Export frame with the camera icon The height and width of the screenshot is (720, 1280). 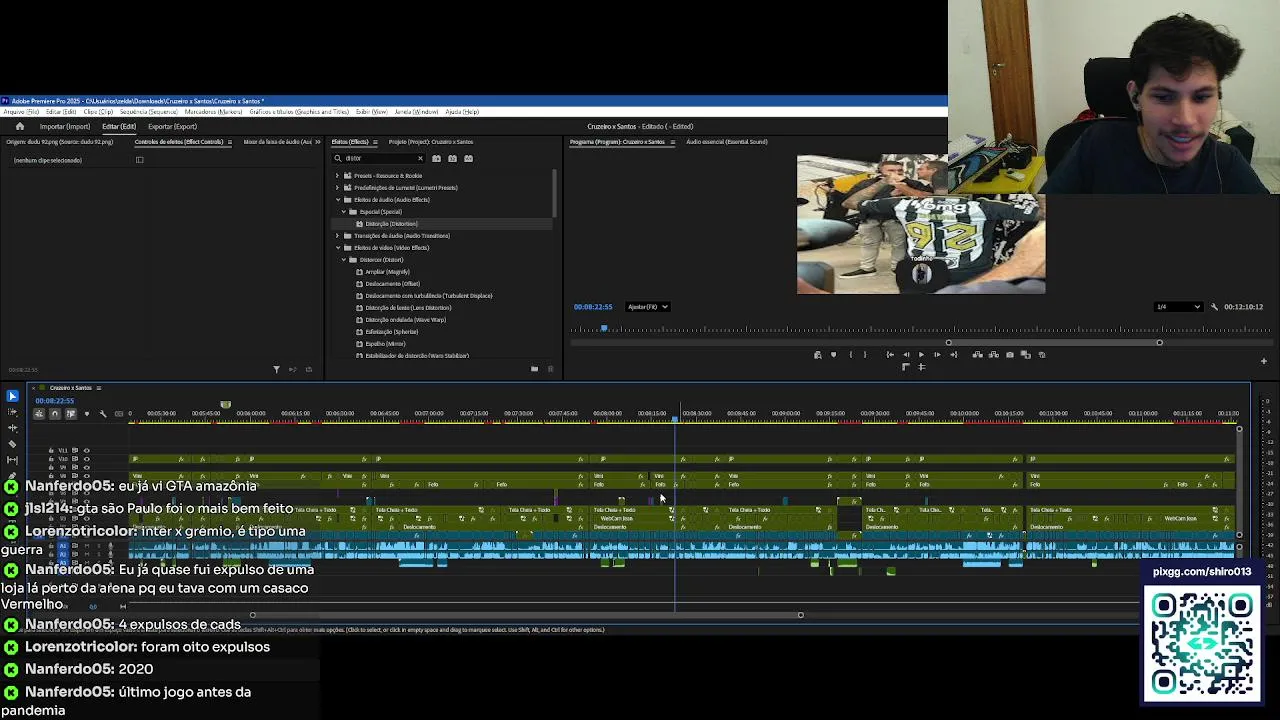[x=1010, y=355]
